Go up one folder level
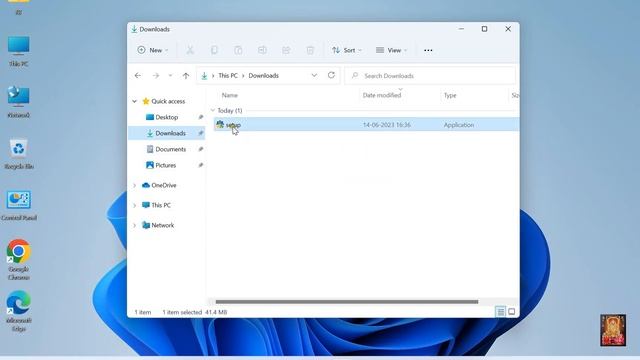 pyautogui.click(x=186, y=76)
